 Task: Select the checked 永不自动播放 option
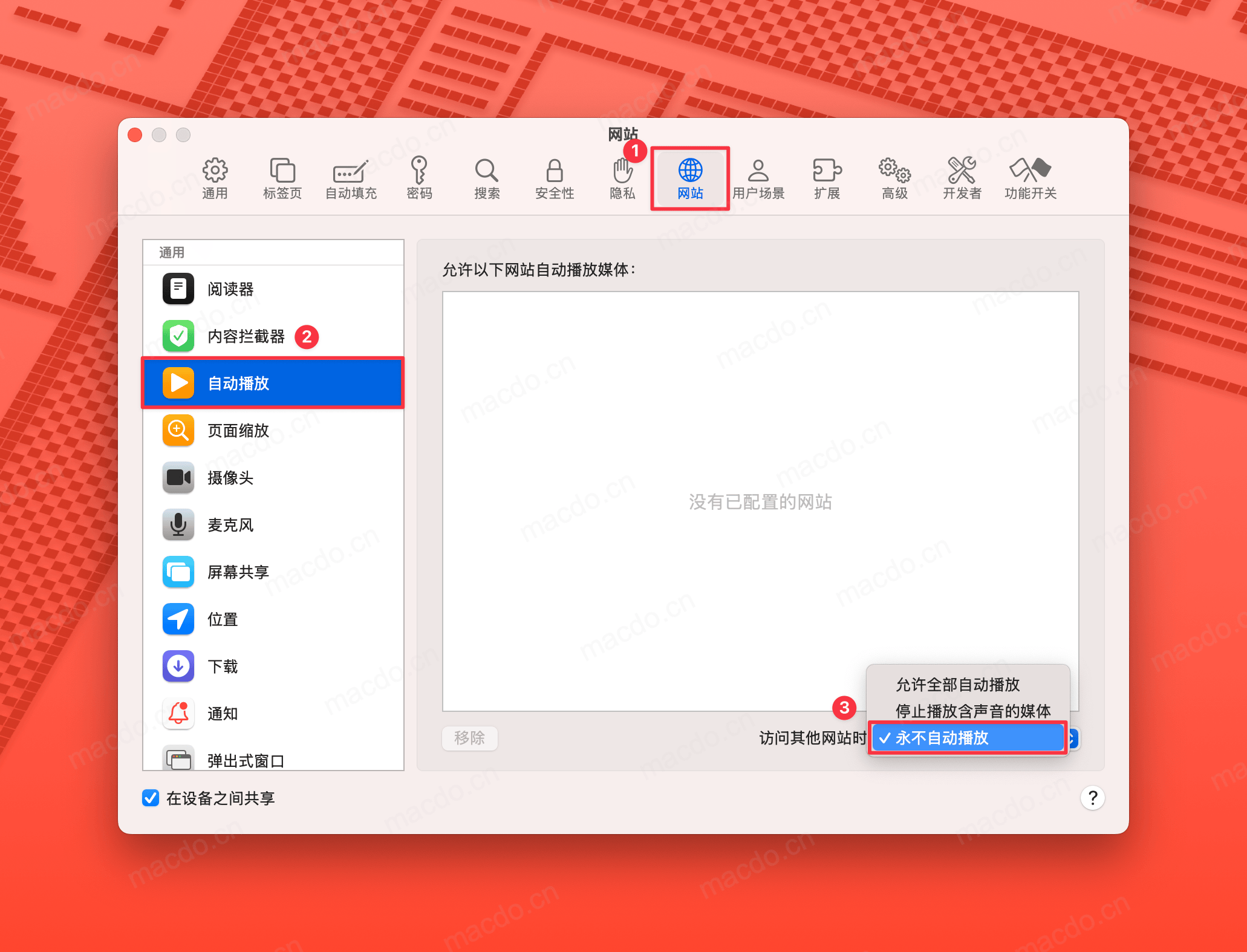point(942,738)
